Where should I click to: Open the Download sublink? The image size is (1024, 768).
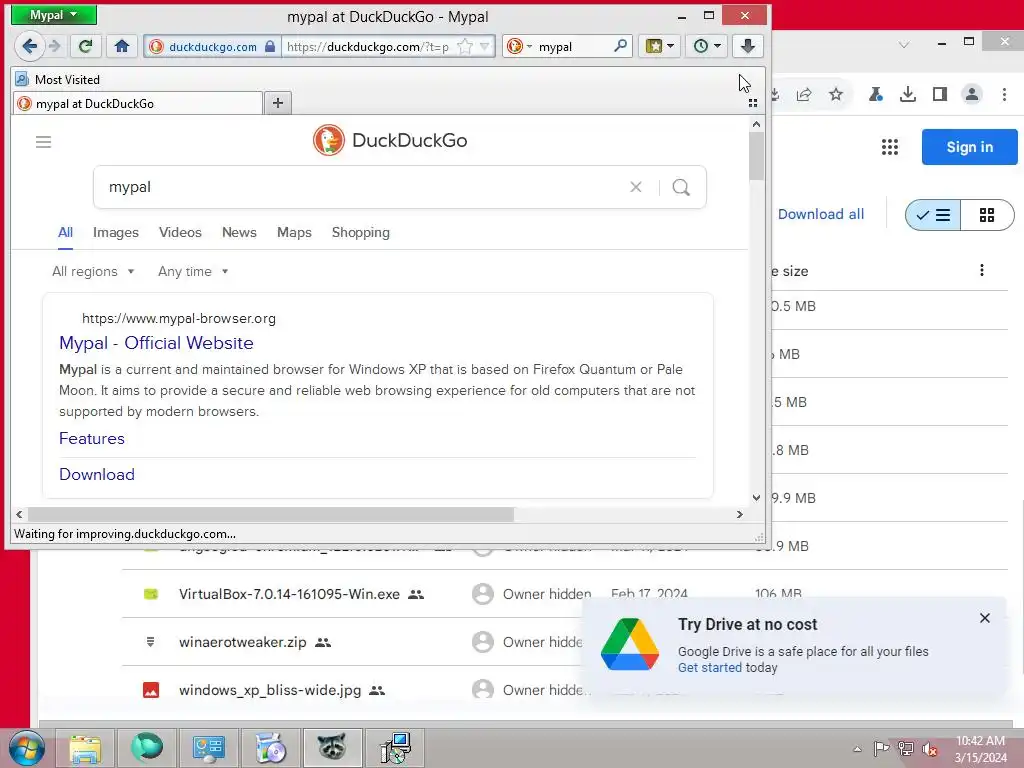97,474
